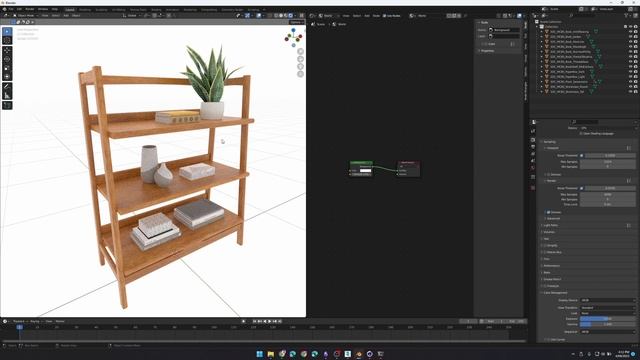Expand the Light Paths panel
The width and height of the screenshot is (640, 360).
click(x=550, y=225)
